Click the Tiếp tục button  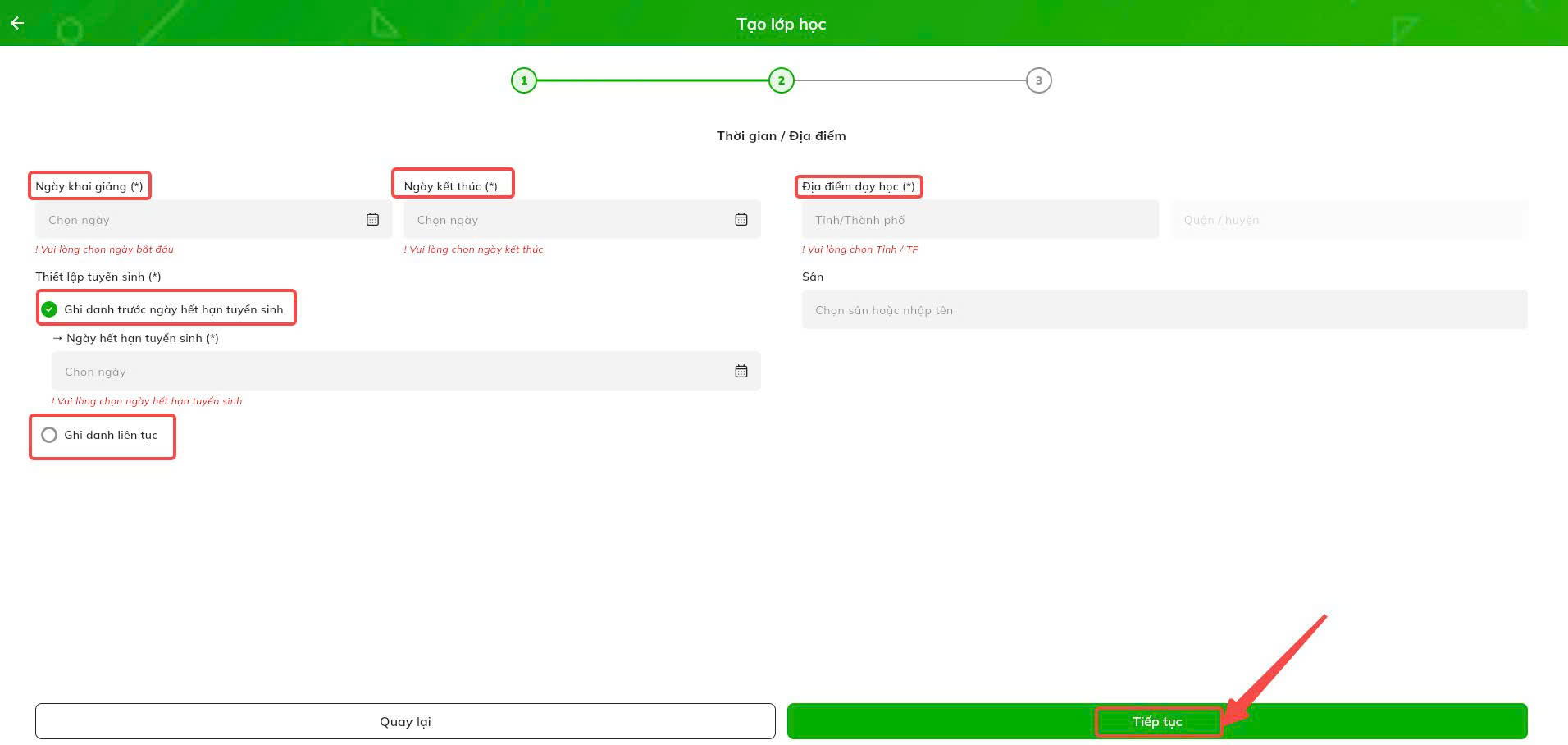(1157, 721)
